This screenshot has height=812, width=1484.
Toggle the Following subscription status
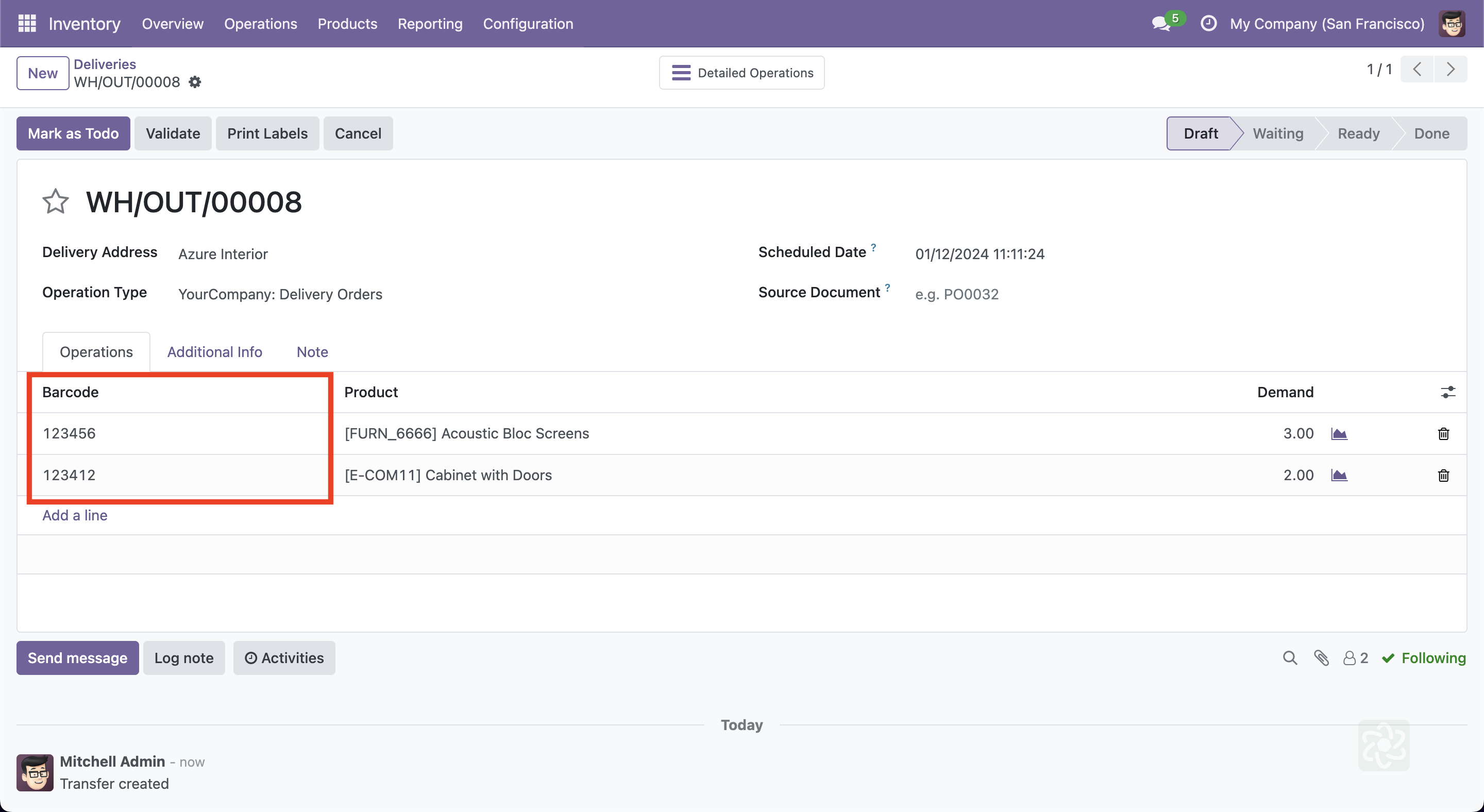coord(1424,657)
